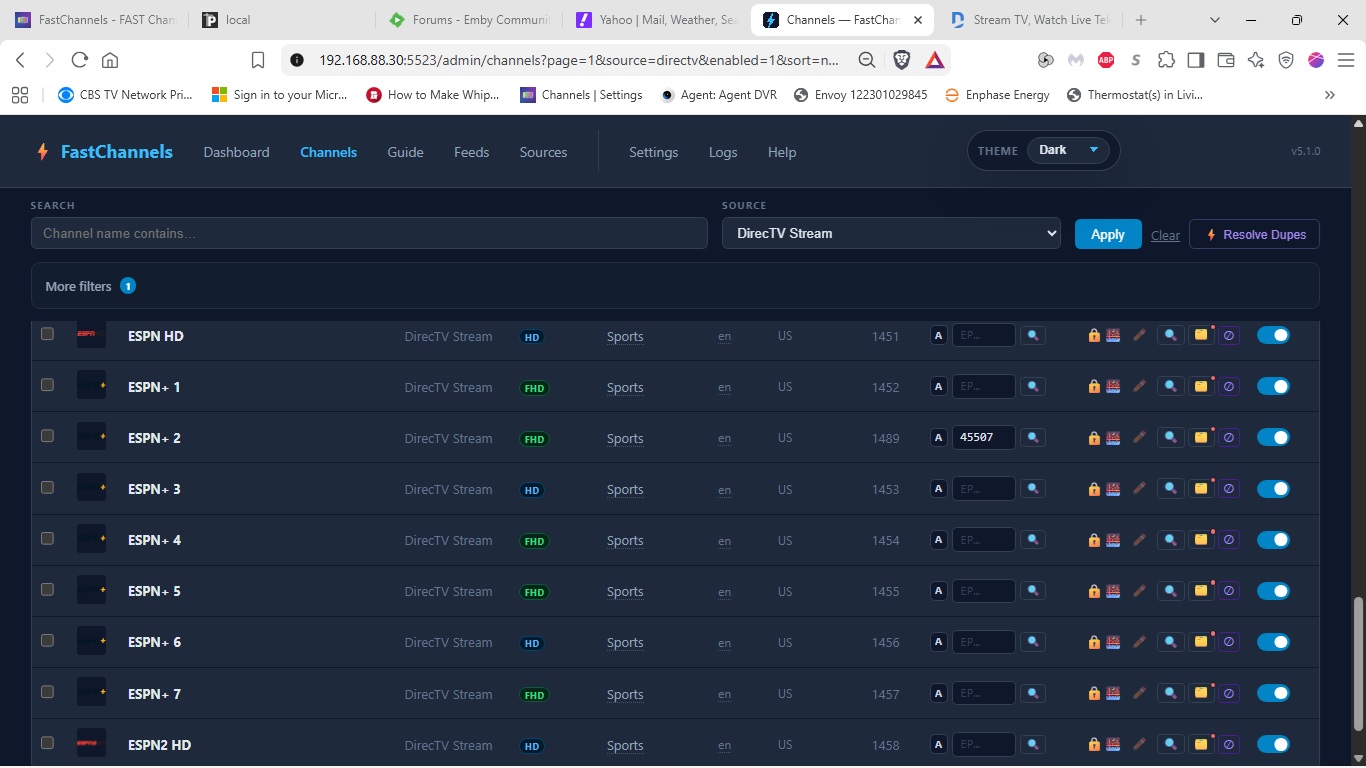Click the "A" badge on ESPN+ 6 row

coord(938,642)
